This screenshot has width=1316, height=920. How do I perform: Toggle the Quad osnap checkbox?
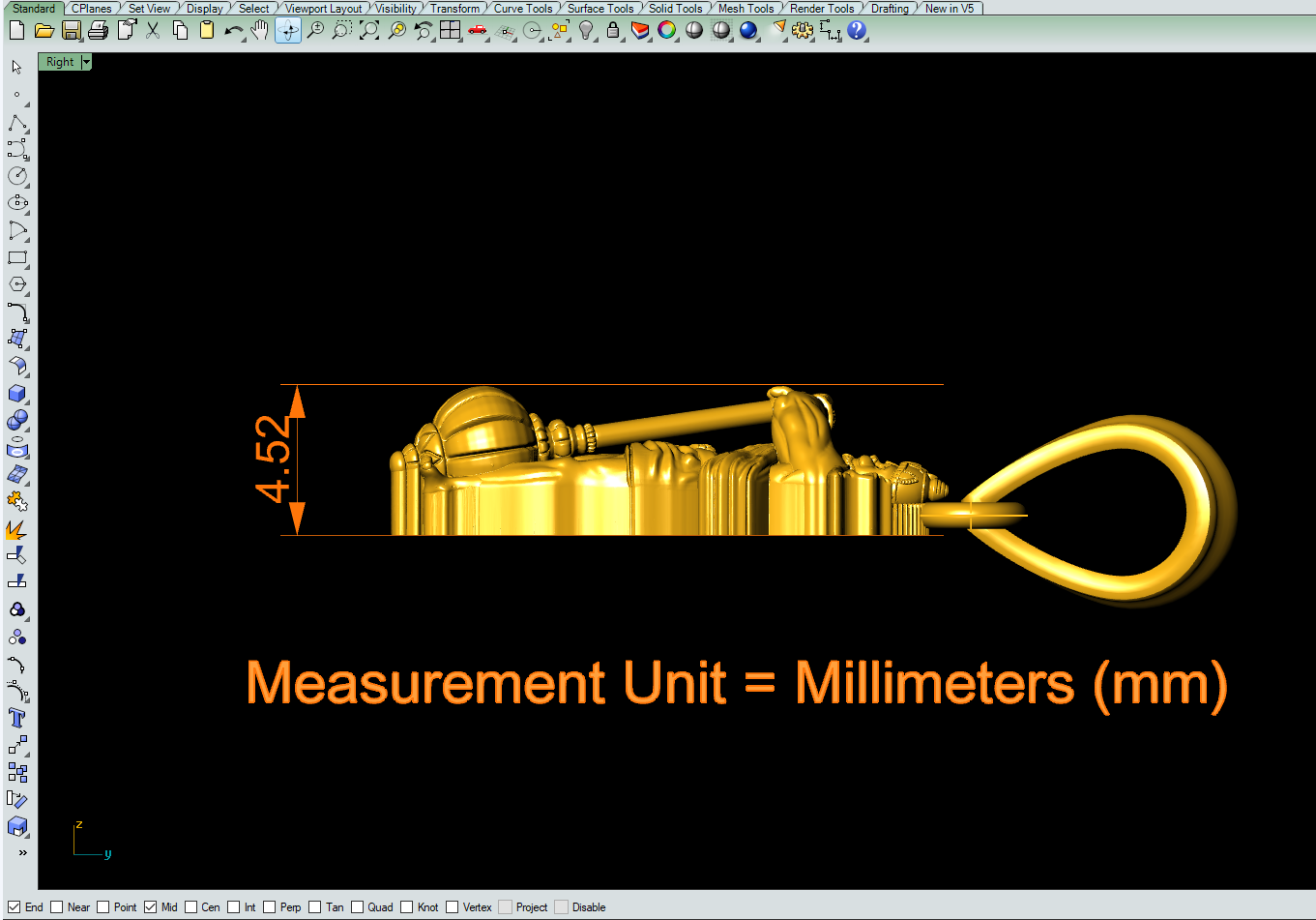click(x=358, y=907)
